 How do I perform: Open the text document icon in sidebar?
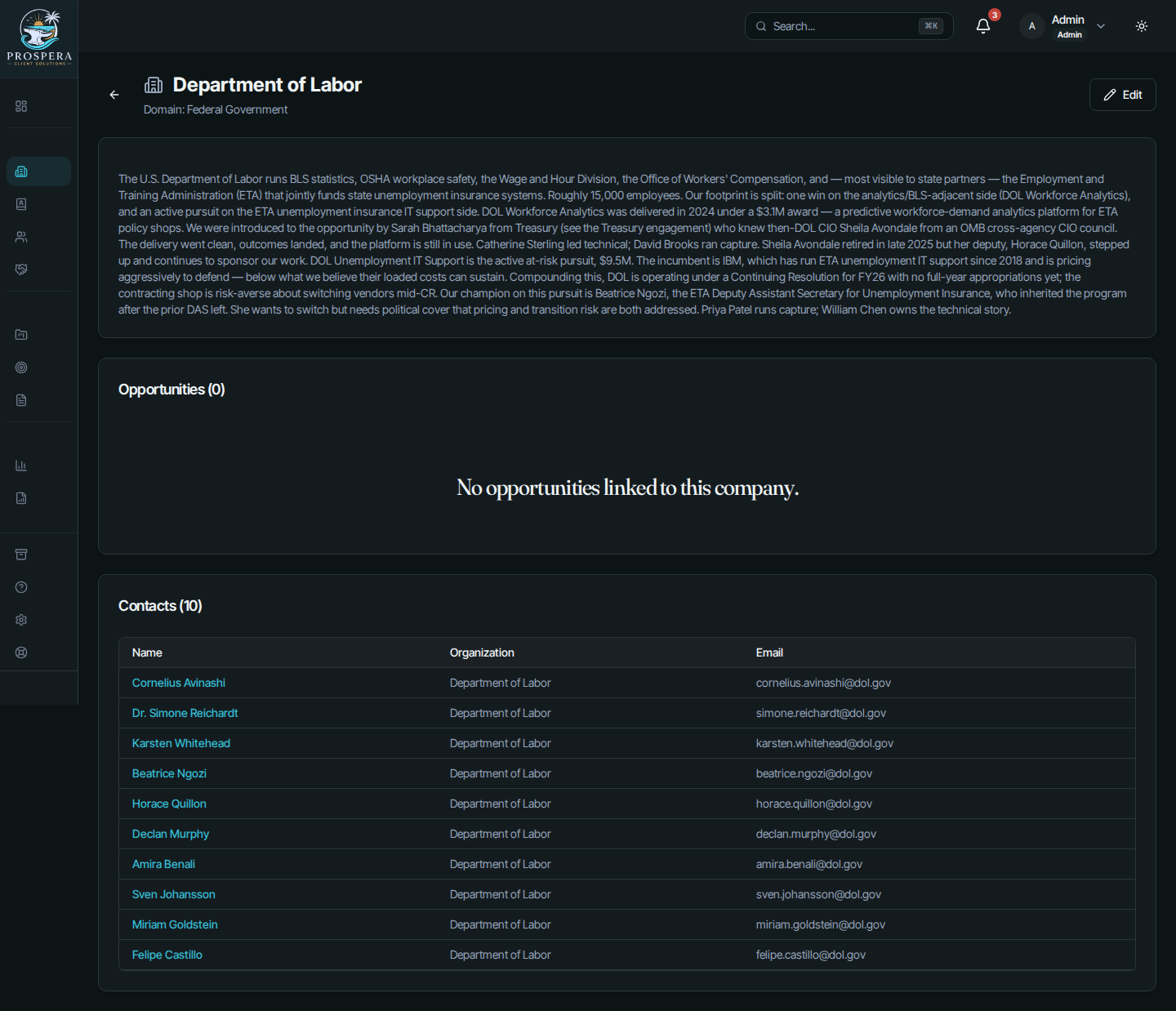[21, 400]
